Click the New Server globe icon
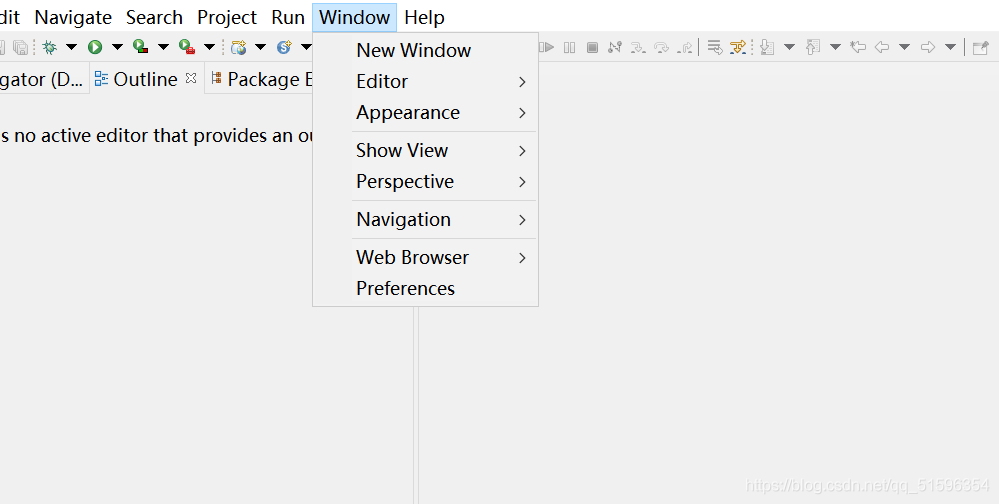Image resolution: width=999 pixels, height=504 pixels. pos(239,47)
